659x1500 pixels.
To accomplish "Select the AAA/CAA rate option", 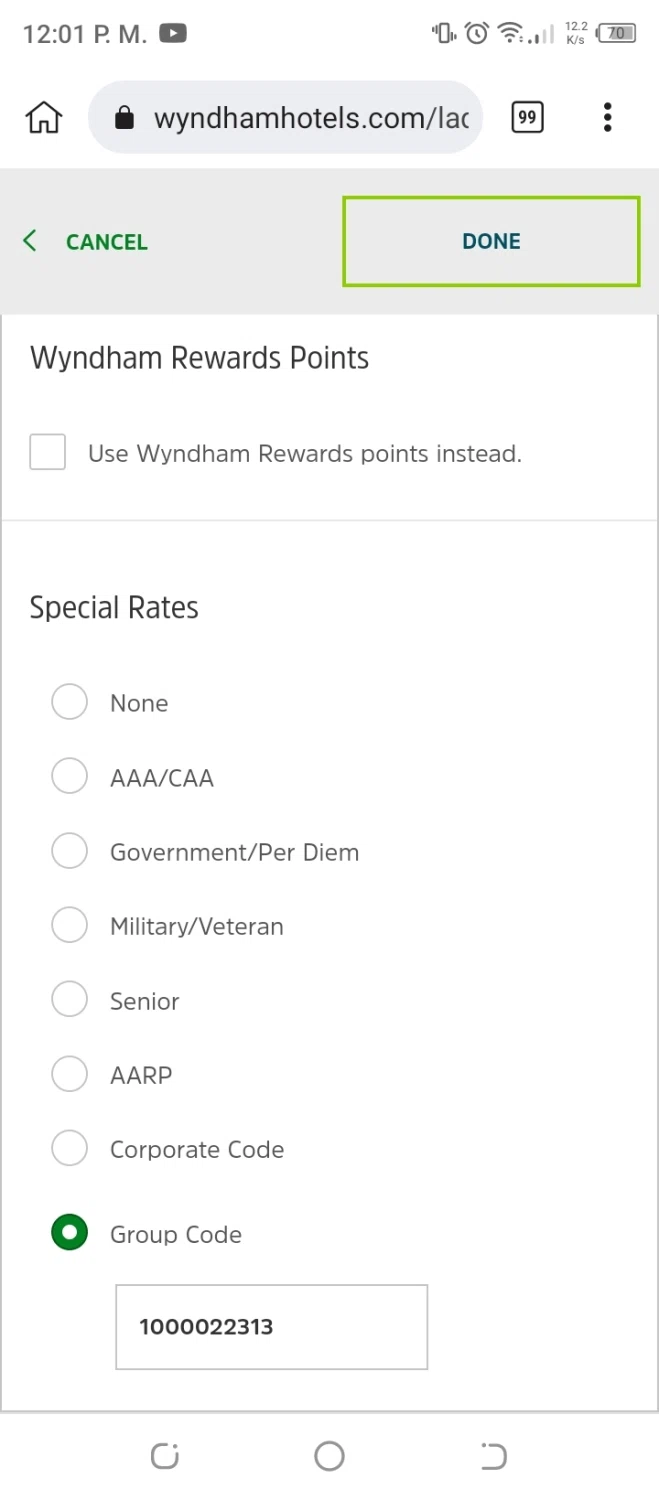I will pos(69,777).
